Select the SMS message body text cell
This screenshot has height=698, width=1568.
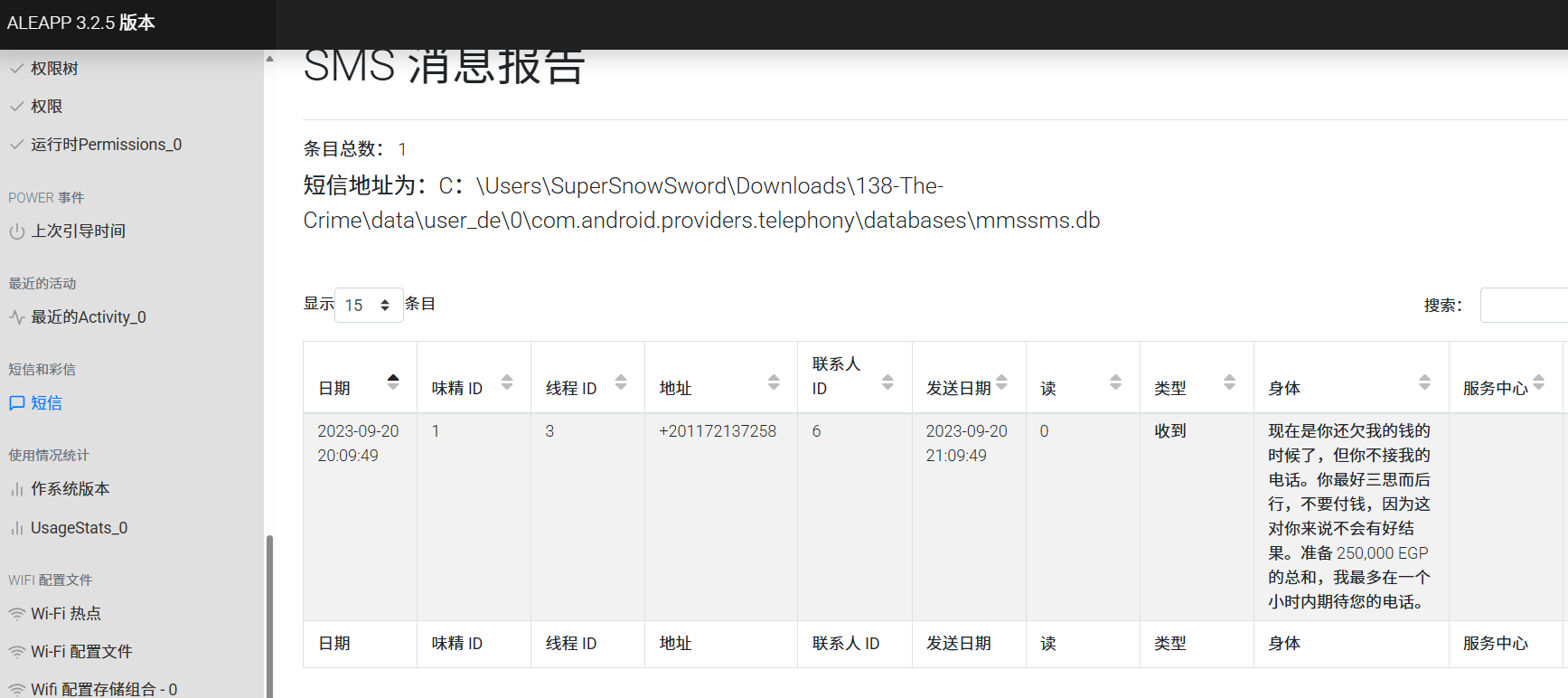(1349, 516)
